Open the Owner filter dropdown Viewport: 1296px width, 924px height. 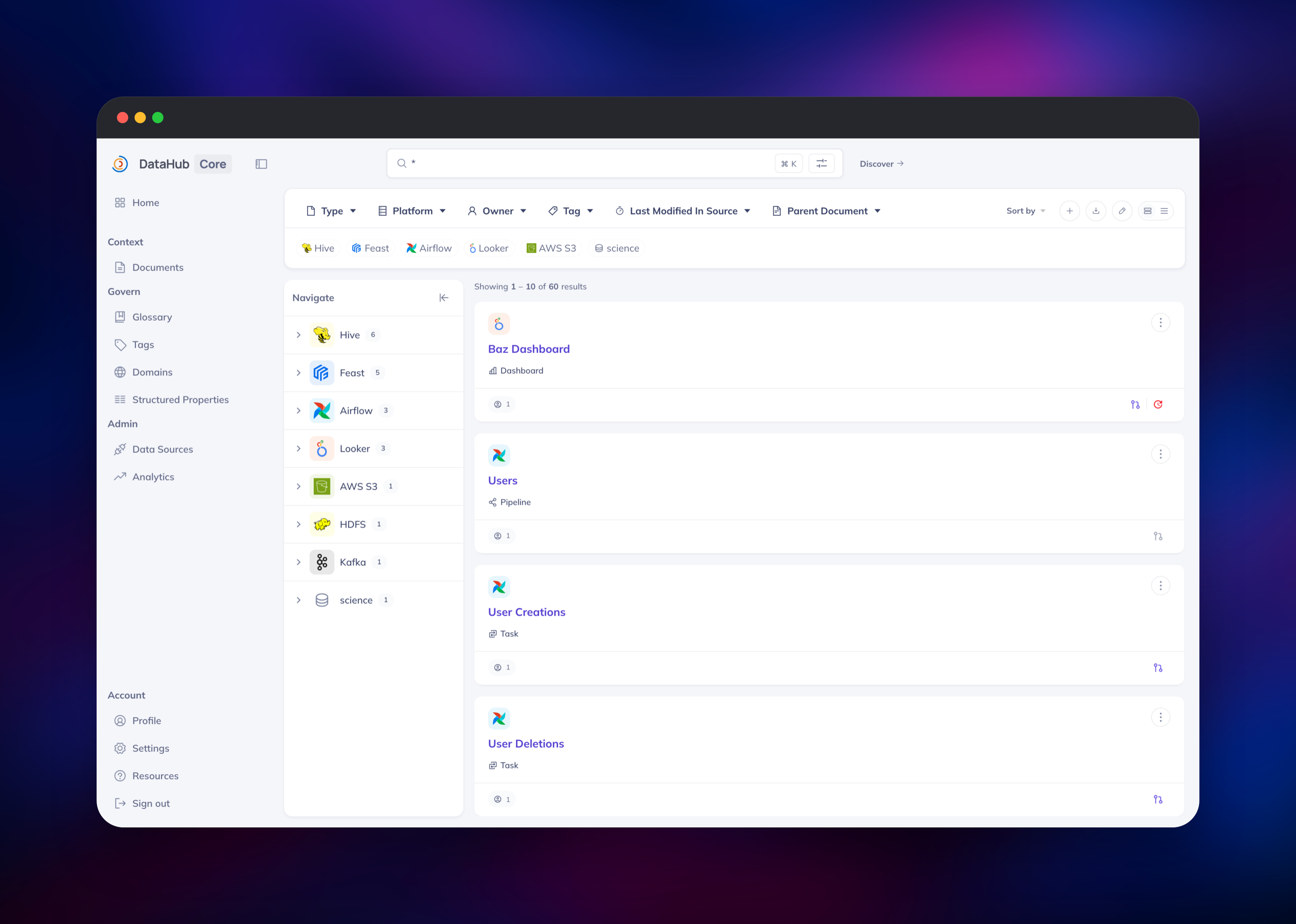click(x=497, y=211)
